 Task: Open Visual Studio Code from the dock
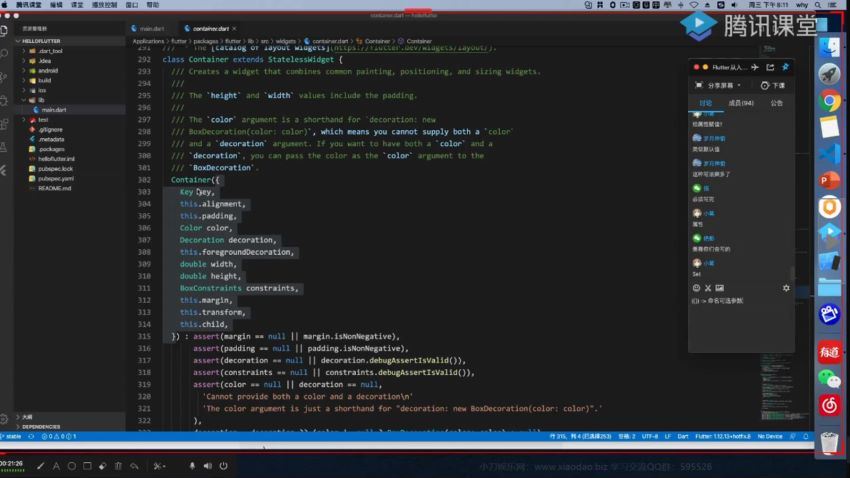(x=829, y=154)
